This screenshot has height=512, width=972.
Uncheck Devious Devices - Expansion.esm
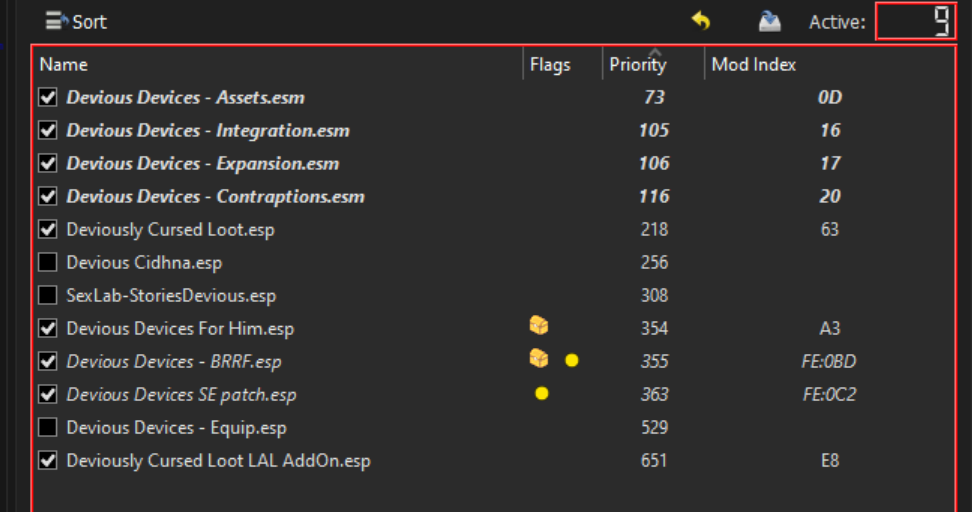point(48,163)
